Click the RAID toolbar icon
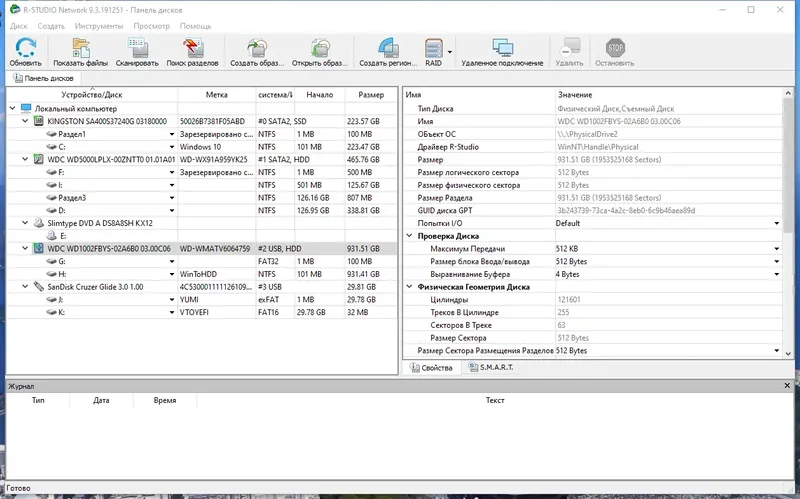800x499 pixels. coord(434,48)
